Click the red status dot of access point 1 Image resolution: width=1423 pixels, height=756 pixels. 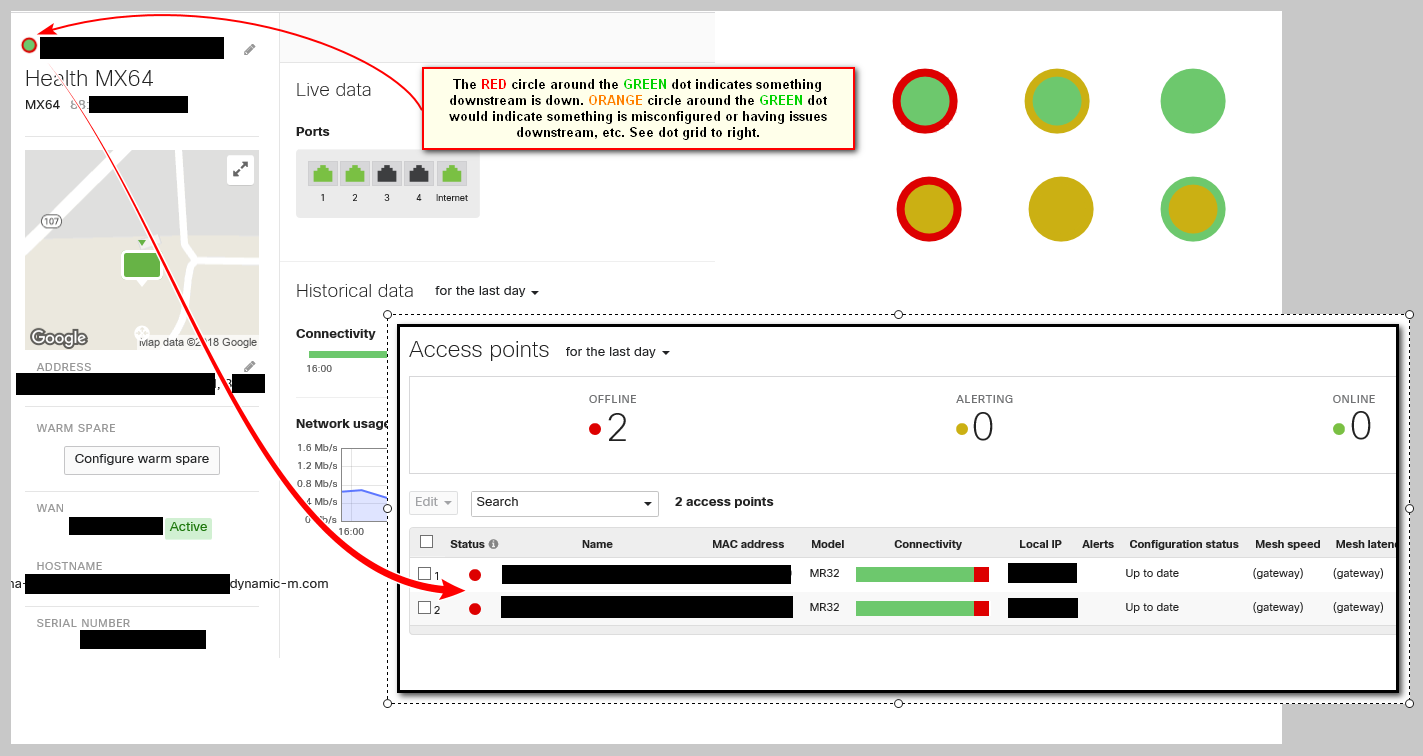[x=475, y=574]
